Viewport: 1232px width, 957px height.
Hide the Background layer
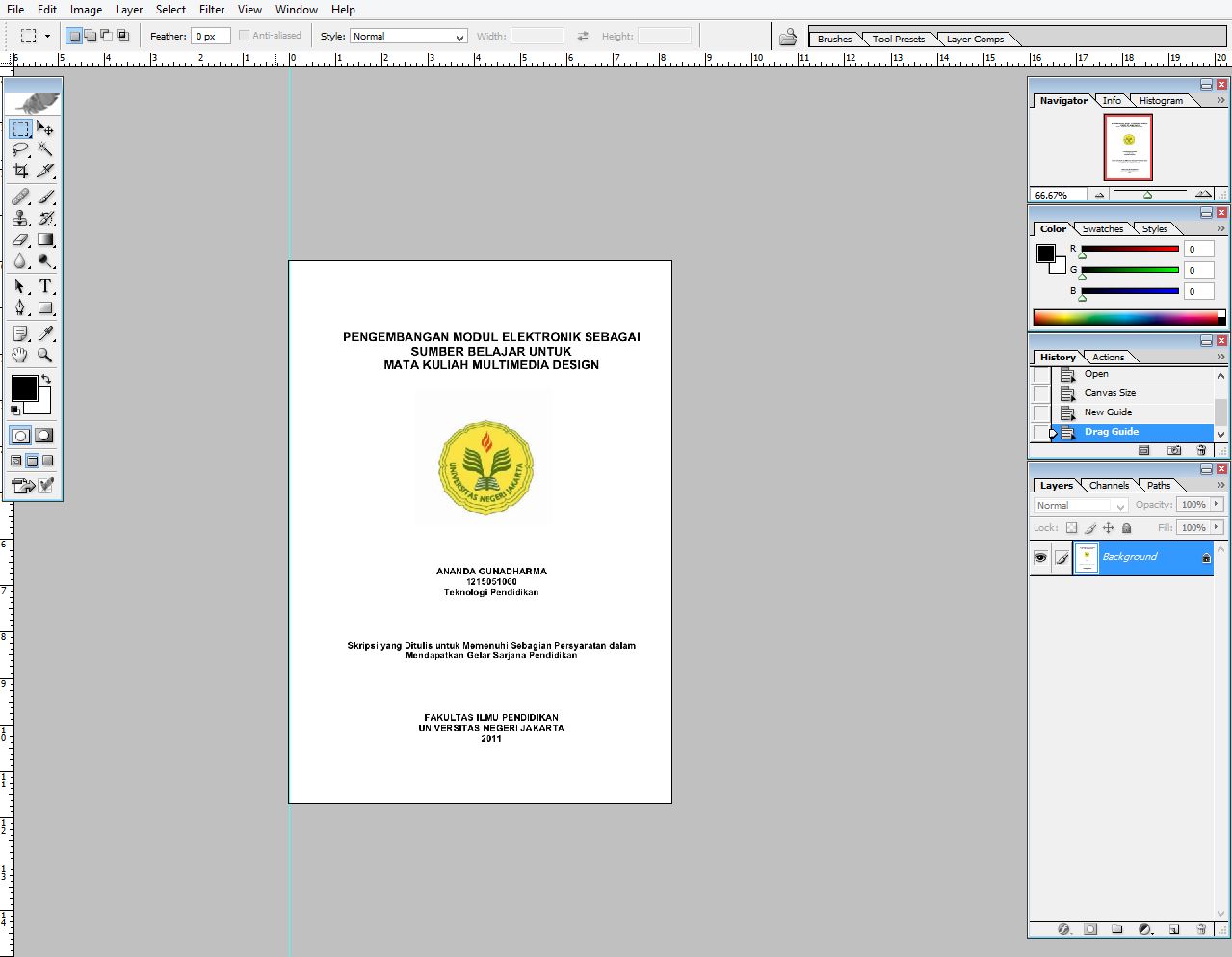click(1040, 557)
